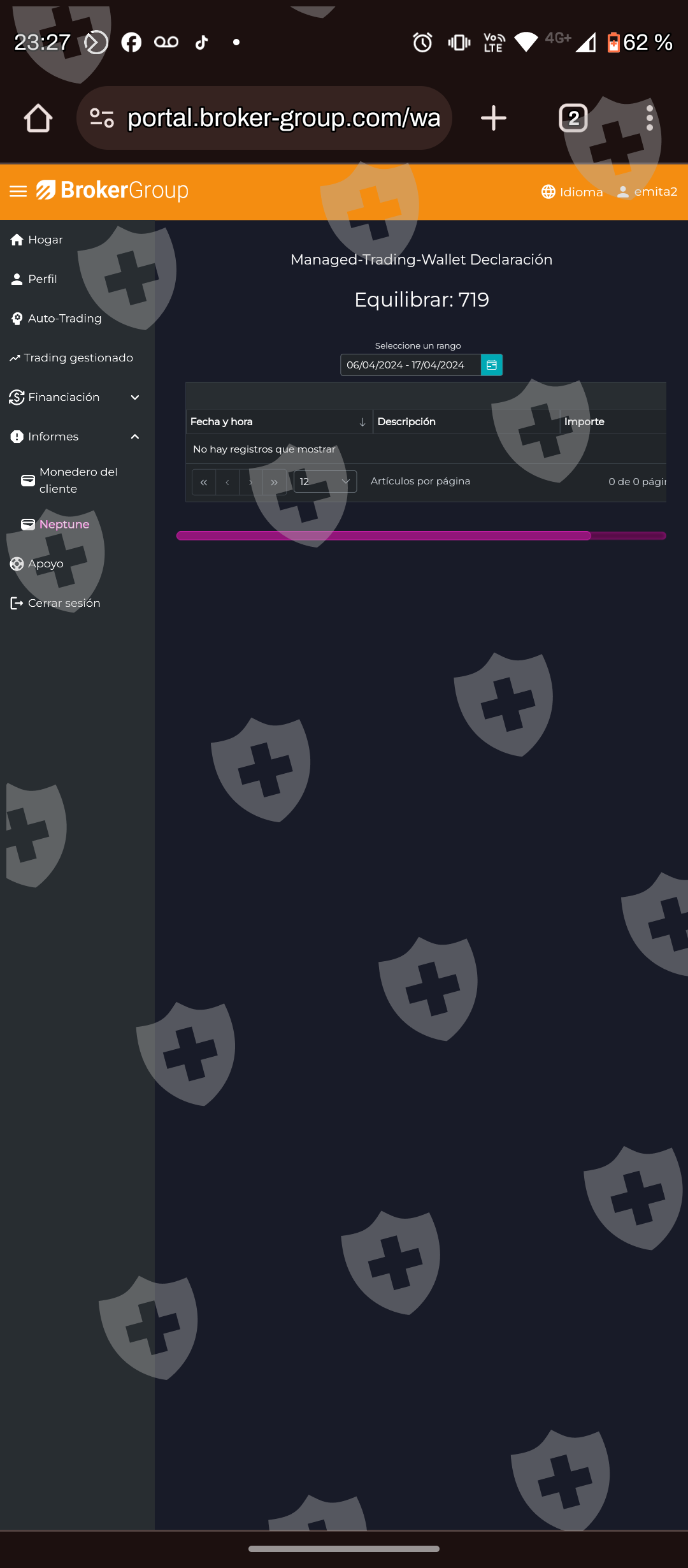
Task: Click the Importe column header
Action: pos(613,422)
